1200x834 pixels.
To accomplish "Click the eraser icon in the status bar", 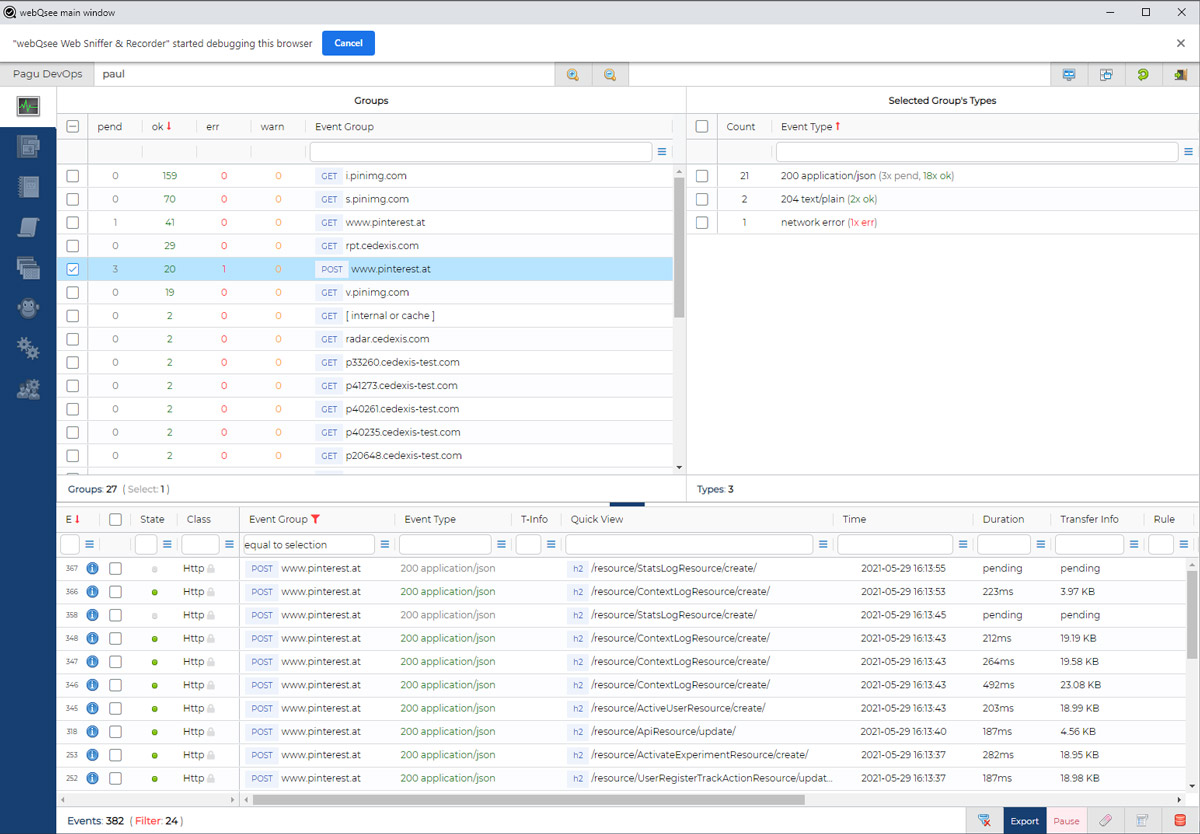I will 1105,821.
